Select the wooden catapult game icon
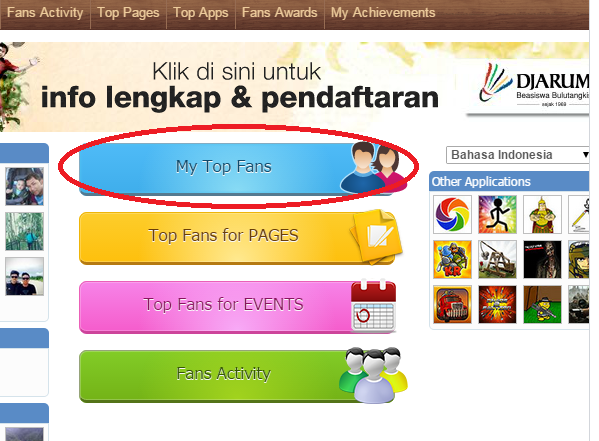 coord(497,259)
